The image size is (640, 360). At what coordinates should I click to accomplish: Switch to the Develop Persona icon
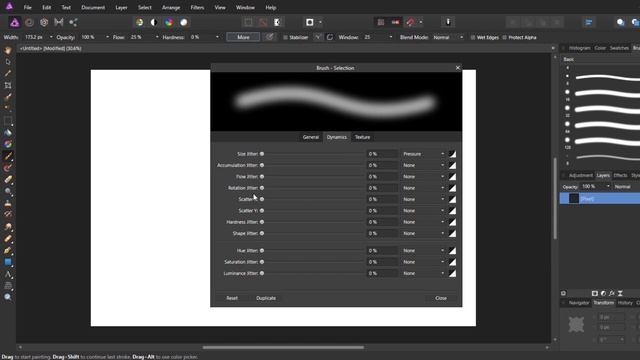pos(44,22)
